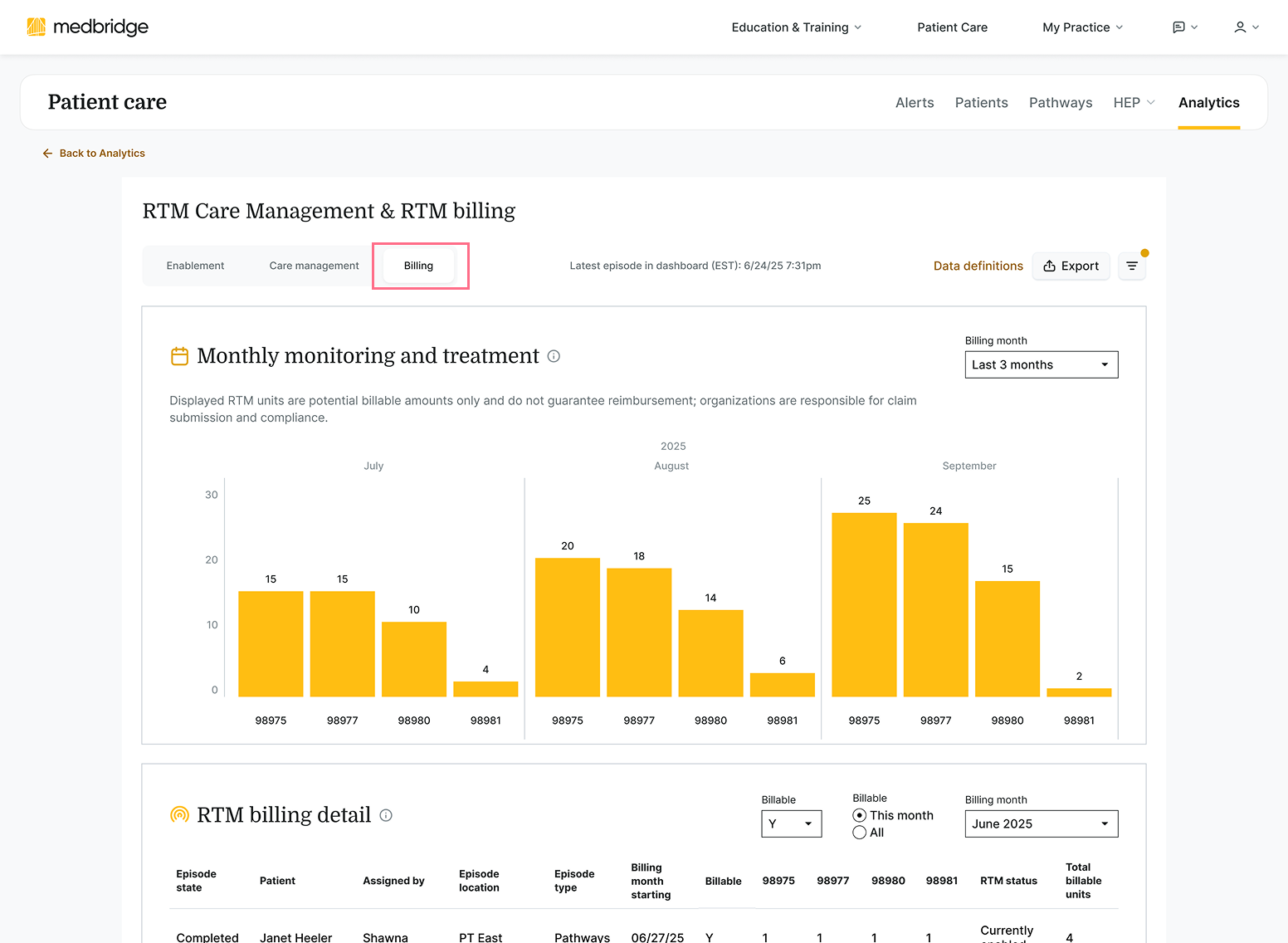The height and width of the screenshot is (943, 1288).
Task: Open the chat messages icon in header
Action: pos(1180,27)
